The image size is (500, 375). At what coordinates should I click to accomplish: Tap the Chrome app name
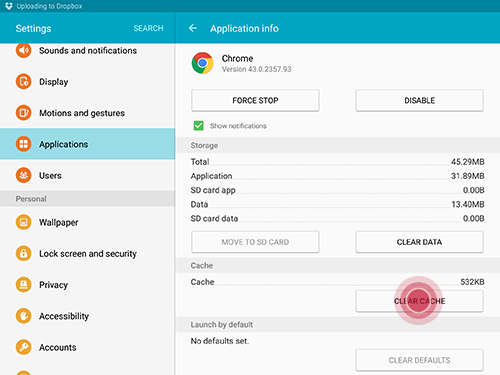click(x=237, y=58)
